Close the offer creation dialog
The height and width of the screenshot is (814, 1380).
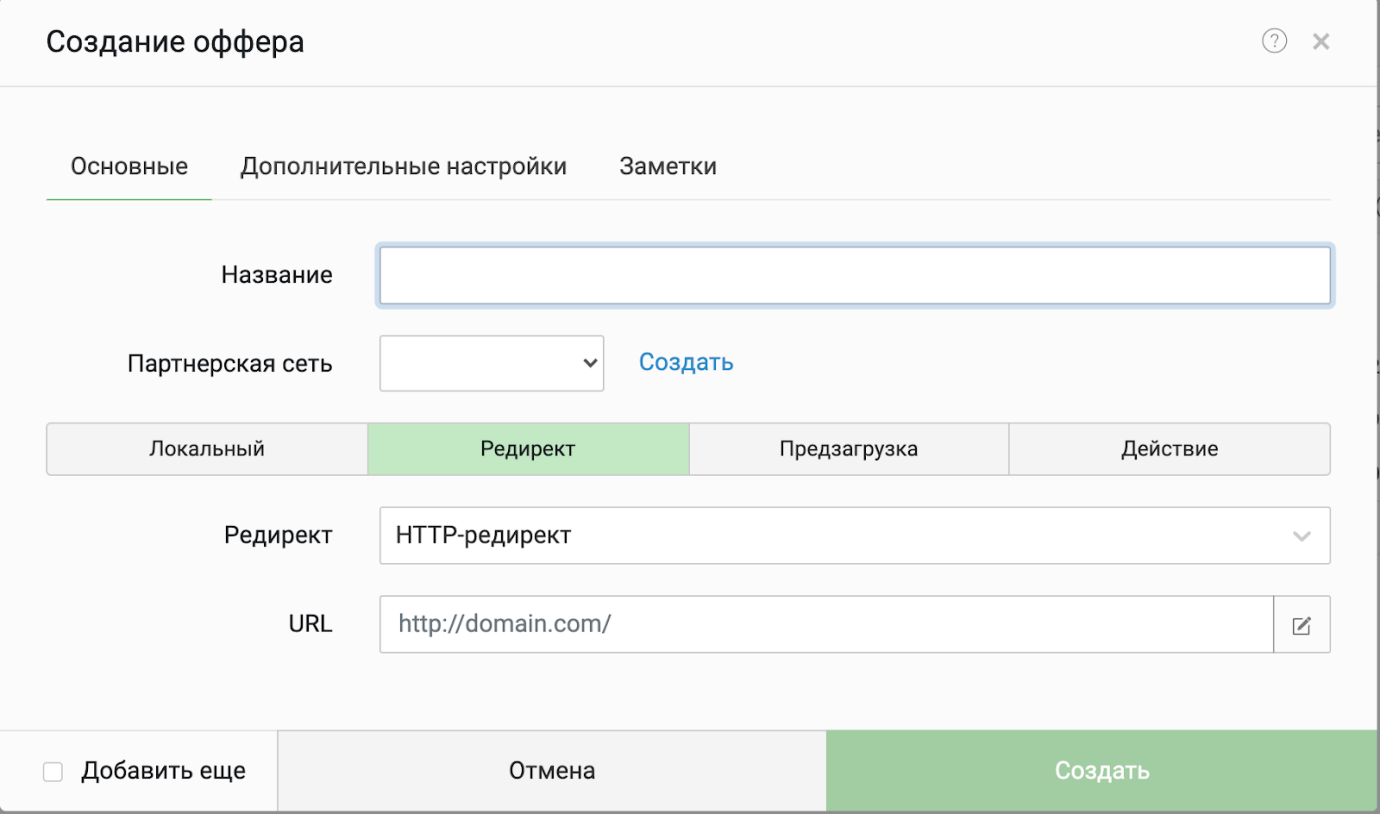[1321, 42]
